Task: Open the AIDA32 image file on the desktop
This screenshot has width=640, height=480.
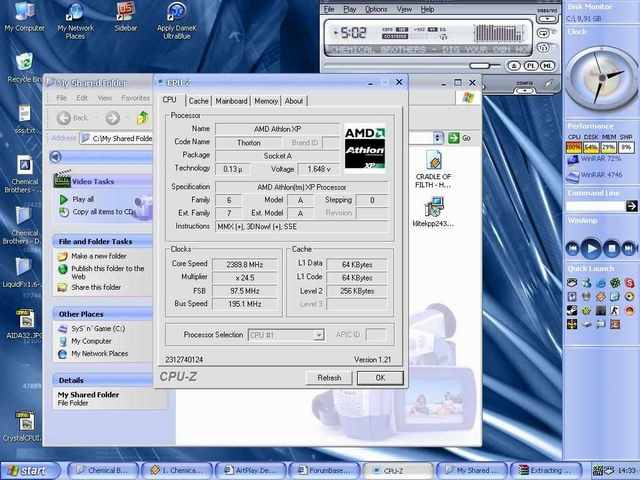Action: coord(25,324)
